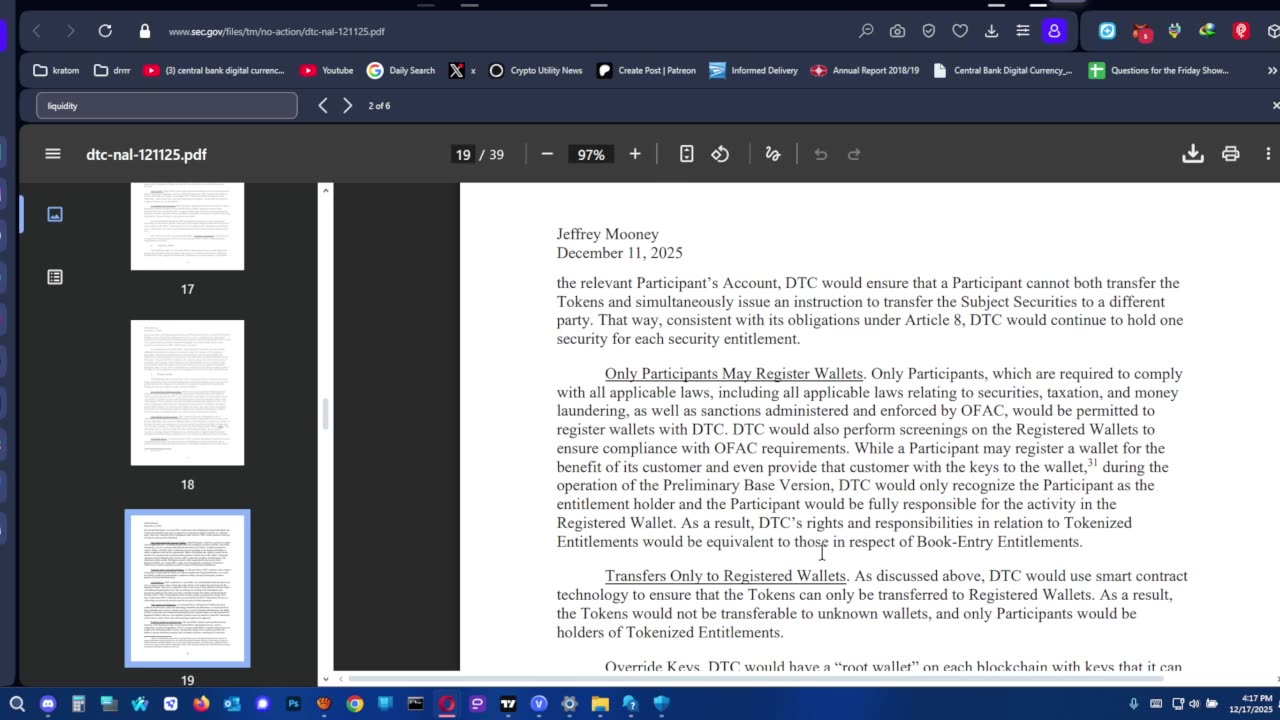Viewport: 1280px width, 720px height.
Task: Show thumbnails view in PDF sidebar
Action: coord(55,214)
